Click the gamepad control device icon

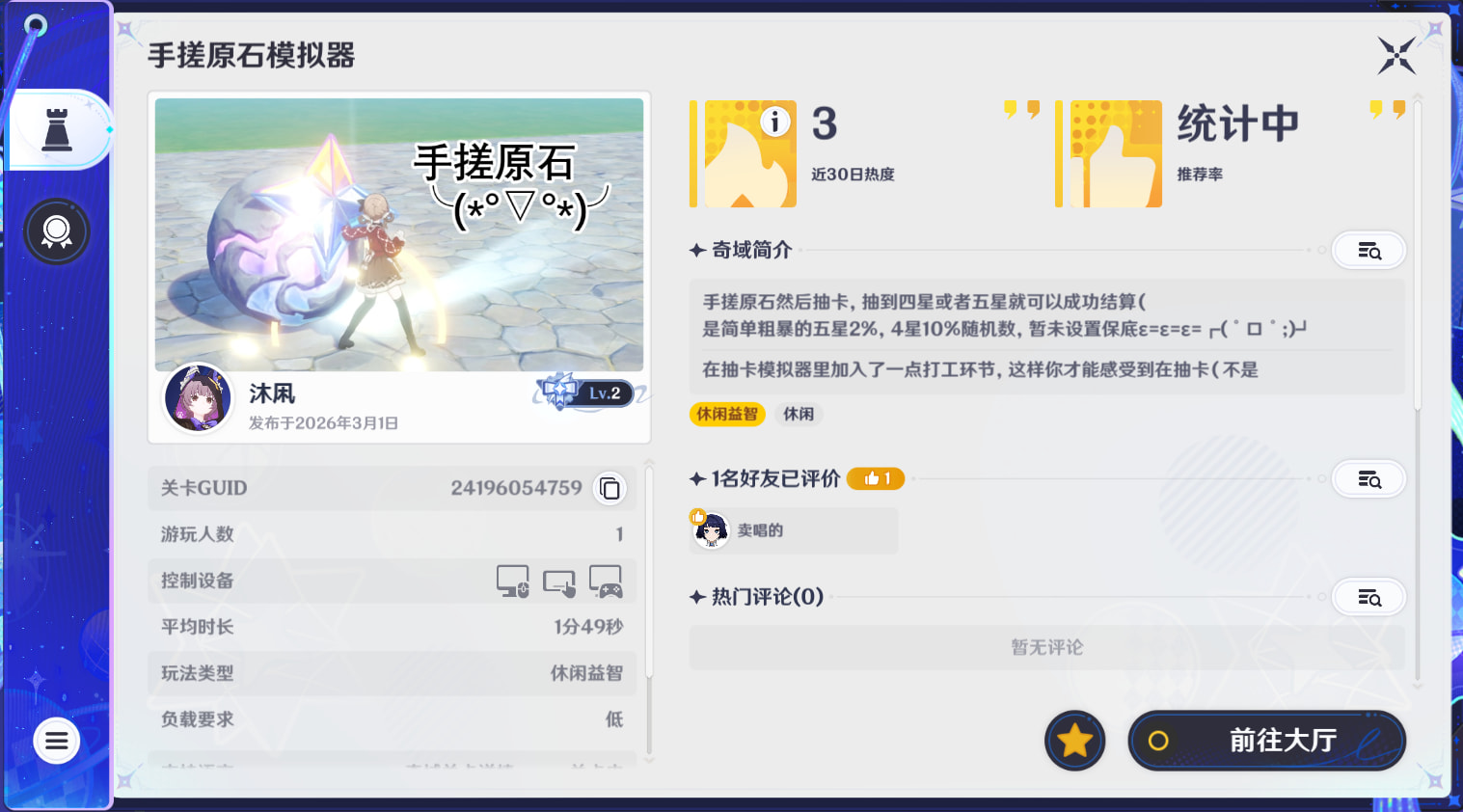(606, 582)
